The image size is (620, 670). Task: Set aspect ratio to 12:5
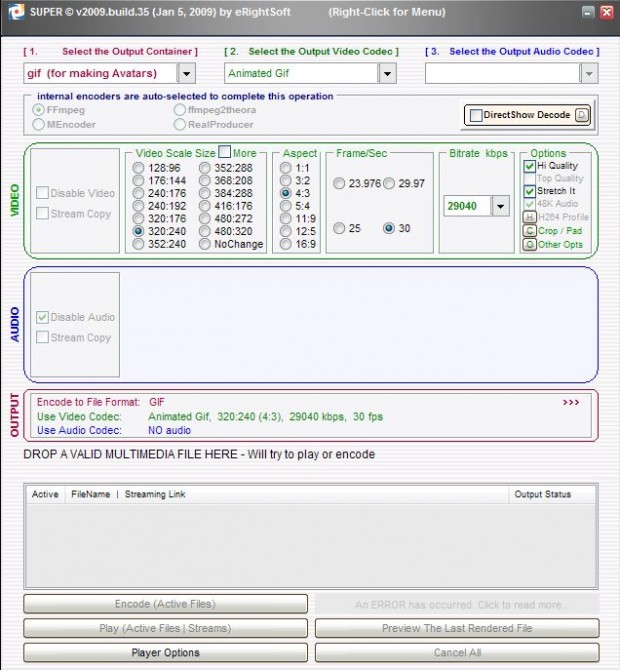point(285,231)
